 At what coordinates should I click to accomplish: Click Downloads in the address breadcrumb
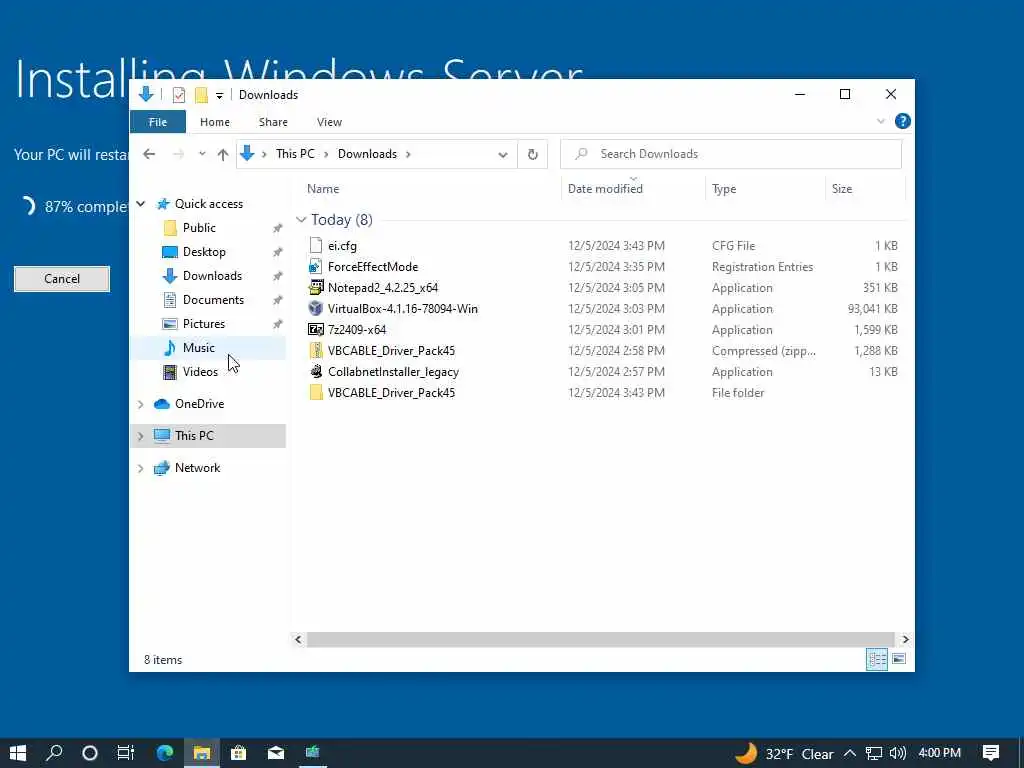tap(367, 154)
